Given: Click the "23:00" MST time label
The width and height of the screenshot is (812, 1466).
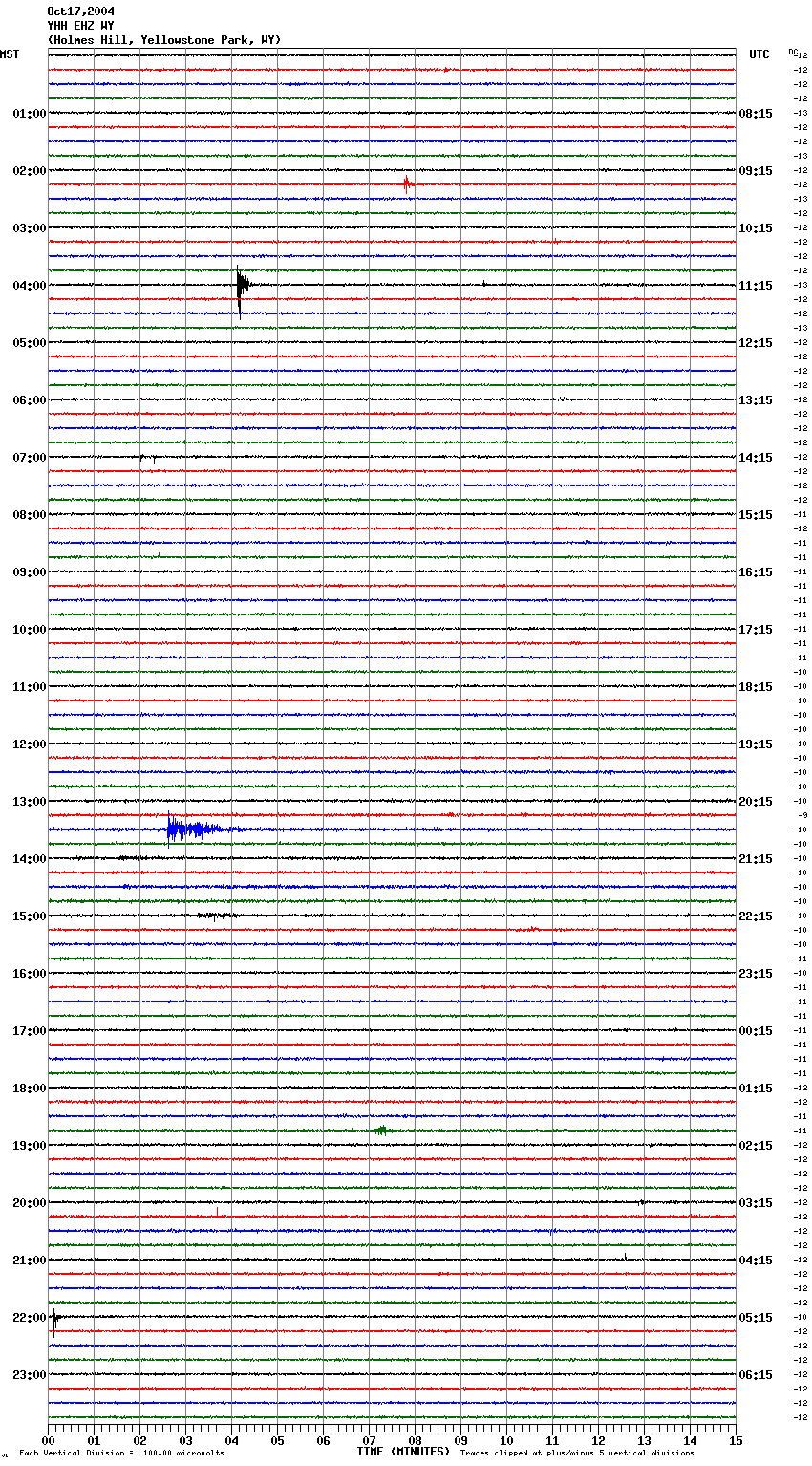Looking at the screenshot, I should pyautogui.click(x=30, y=1375).
